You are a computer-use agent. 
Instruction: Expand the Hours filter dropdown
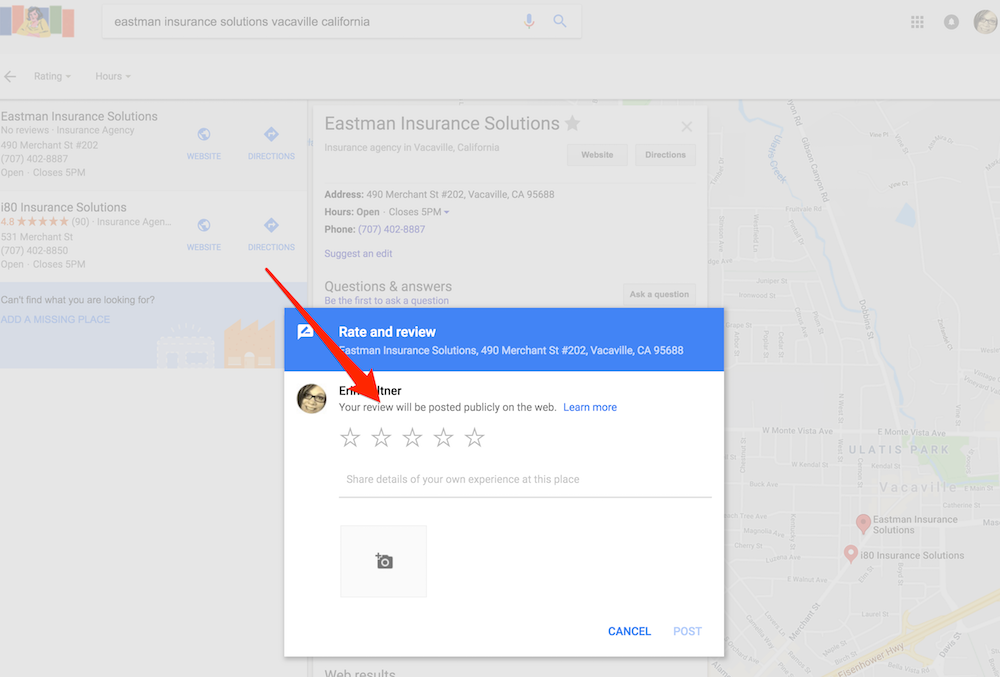point(112,76)
